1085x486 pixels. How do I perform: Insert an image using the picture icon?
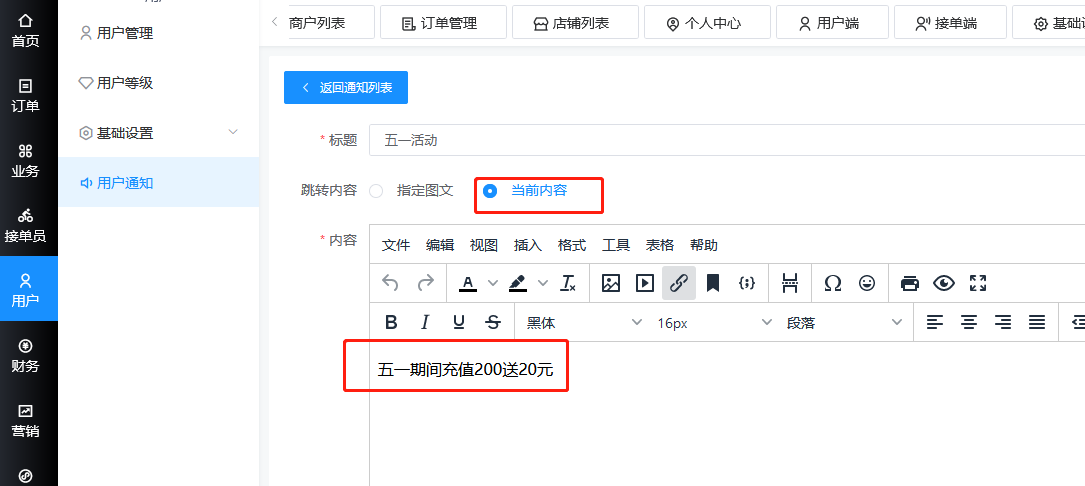(x=610, y=282)
